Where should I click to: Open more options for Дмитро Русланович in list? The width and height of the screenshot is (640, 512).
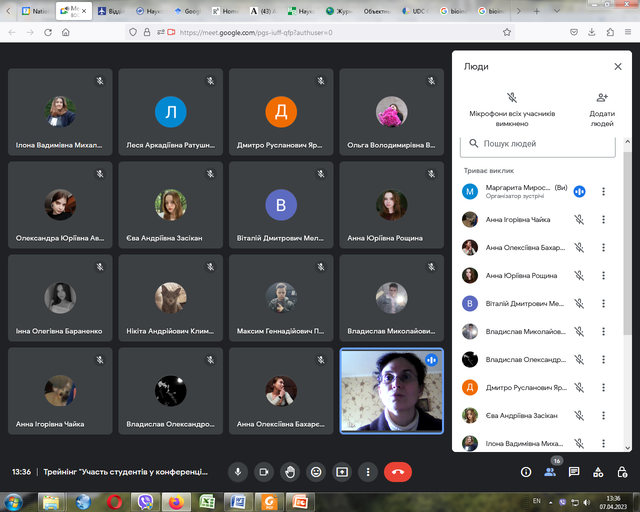603,387
